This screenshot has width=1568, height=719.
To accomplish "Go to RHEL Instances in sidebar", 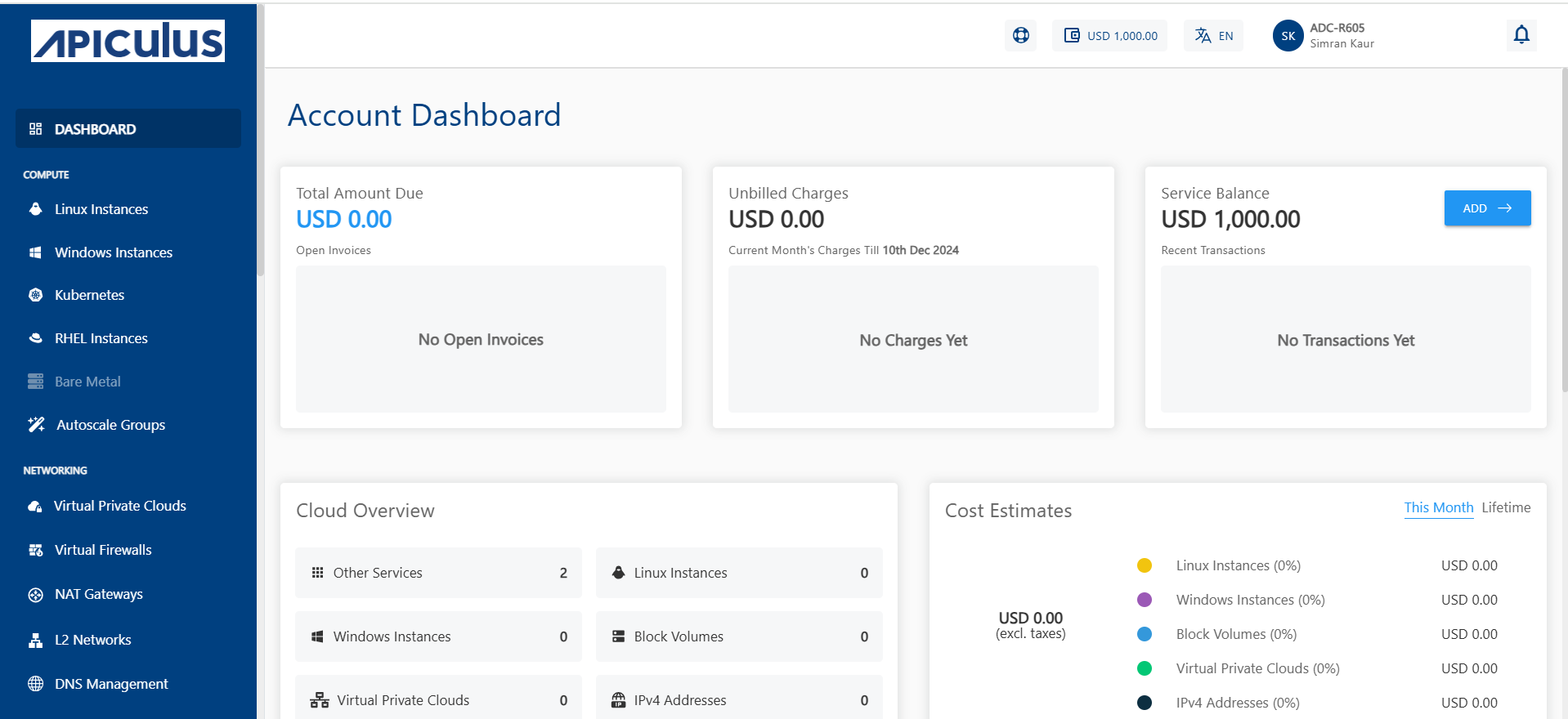I will (101, 338).
